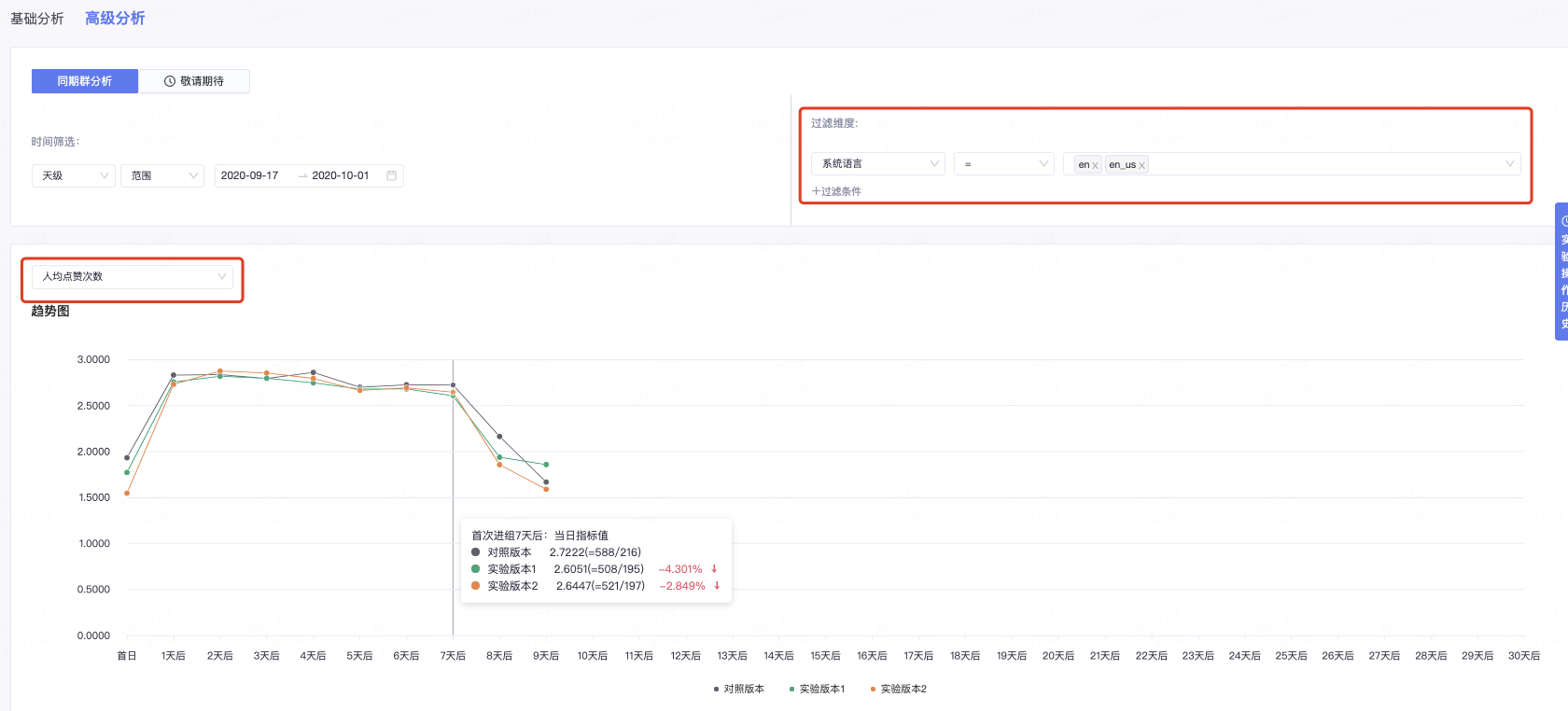The image size is (1568, 711).
Task: Toggle 实验版本1 series in chart legend
Action: 817,689
